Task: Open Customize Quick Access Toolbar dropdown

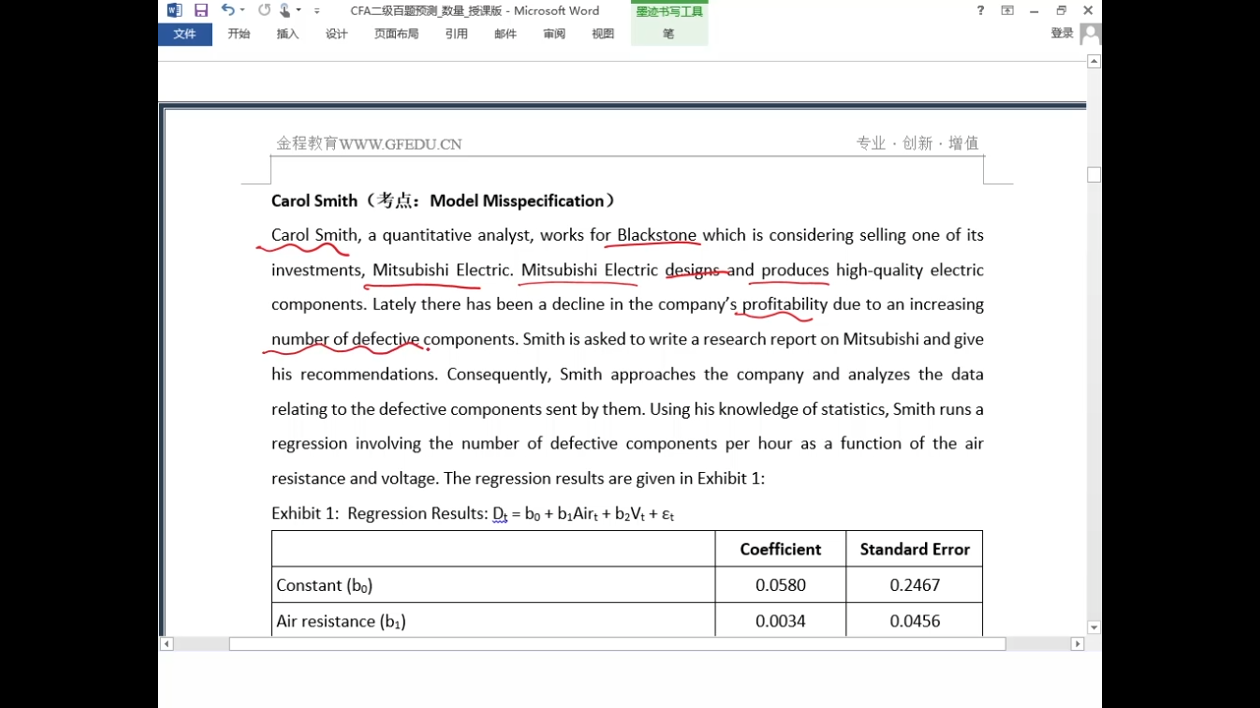Action: tap(317, 11)
